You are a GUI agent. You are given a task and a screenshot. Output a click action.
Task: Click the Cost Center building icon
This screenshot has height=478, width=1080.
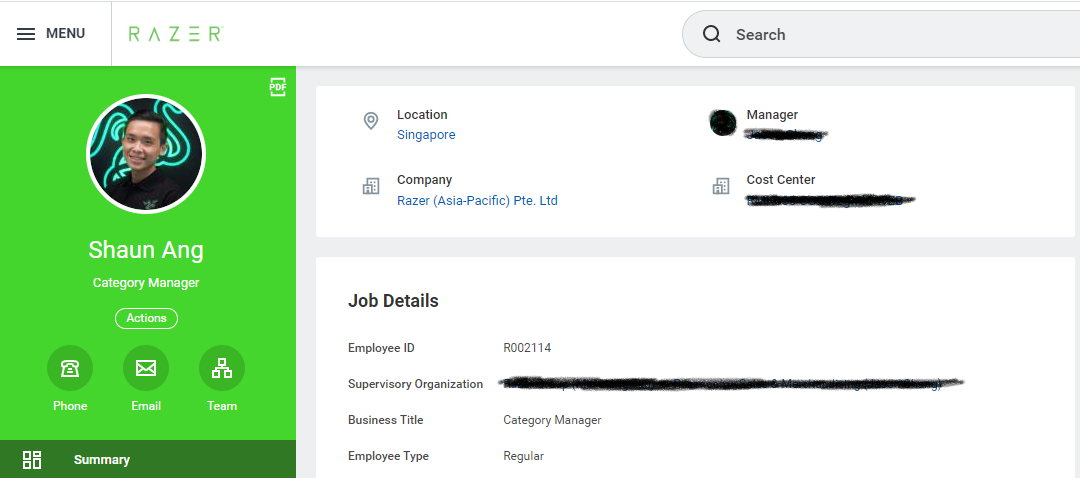(720, 186)
